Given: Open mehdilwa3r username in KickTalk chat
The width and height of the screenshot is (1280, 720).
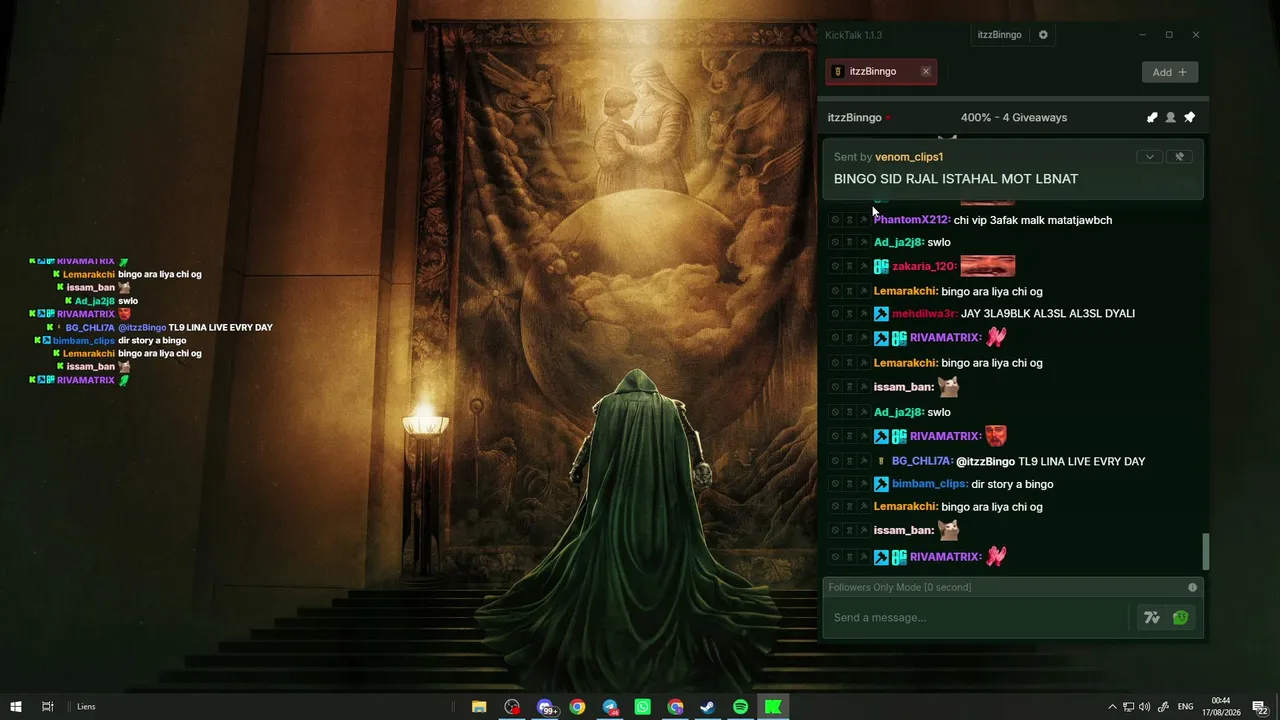Looking at the screenshot, I should [924, 314].
